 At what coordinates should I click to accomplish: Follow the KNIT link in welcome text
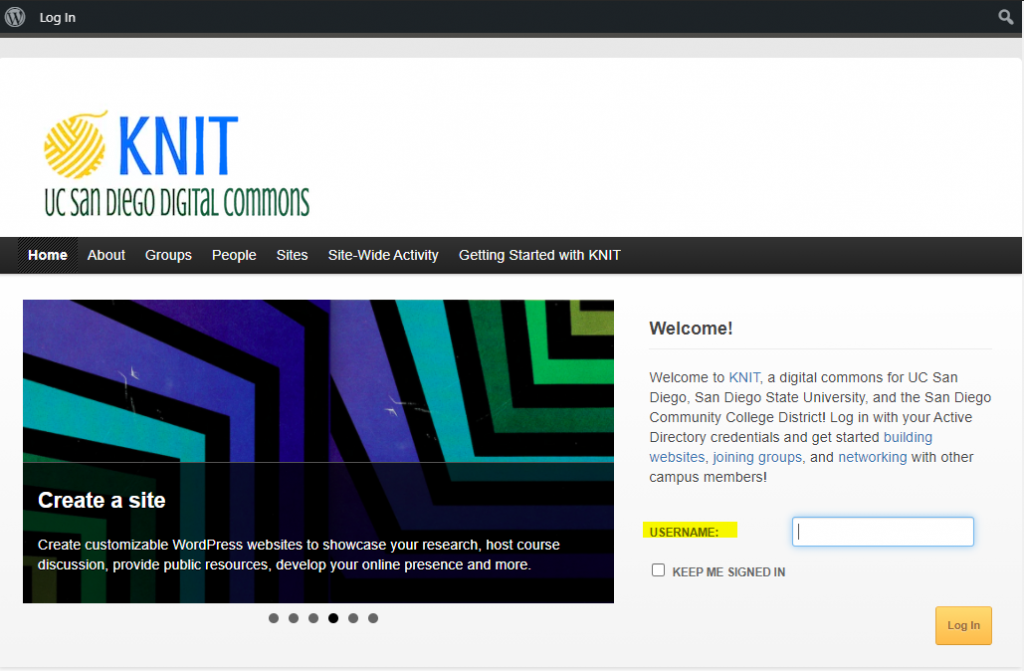click(x=744, y=378)
